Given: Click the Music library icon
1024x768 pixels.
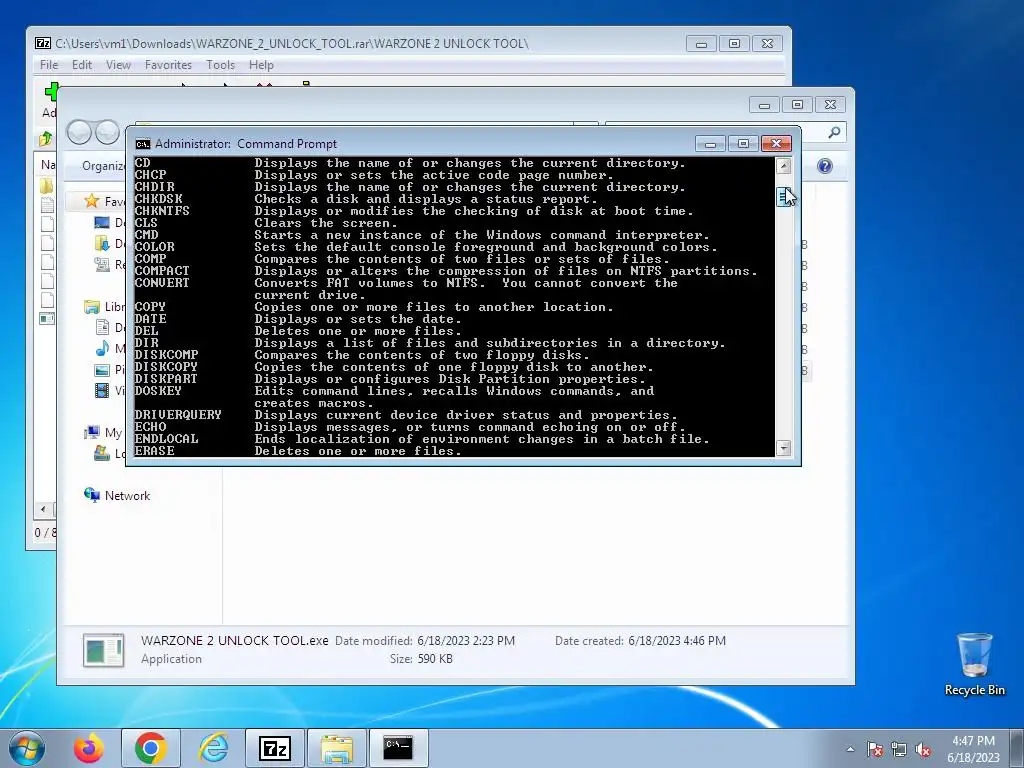Looking at the screenshot, I should pyautogui.click(x=102, y=348).
